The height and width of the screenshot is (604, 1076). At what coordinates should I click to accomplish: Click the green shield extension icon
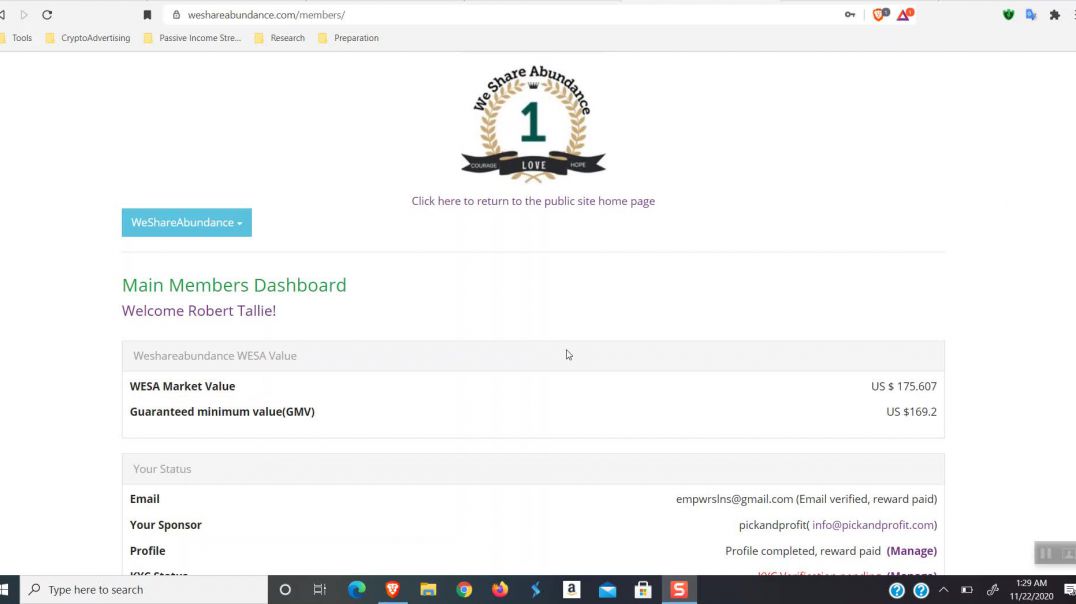(x=1008, y=14)
